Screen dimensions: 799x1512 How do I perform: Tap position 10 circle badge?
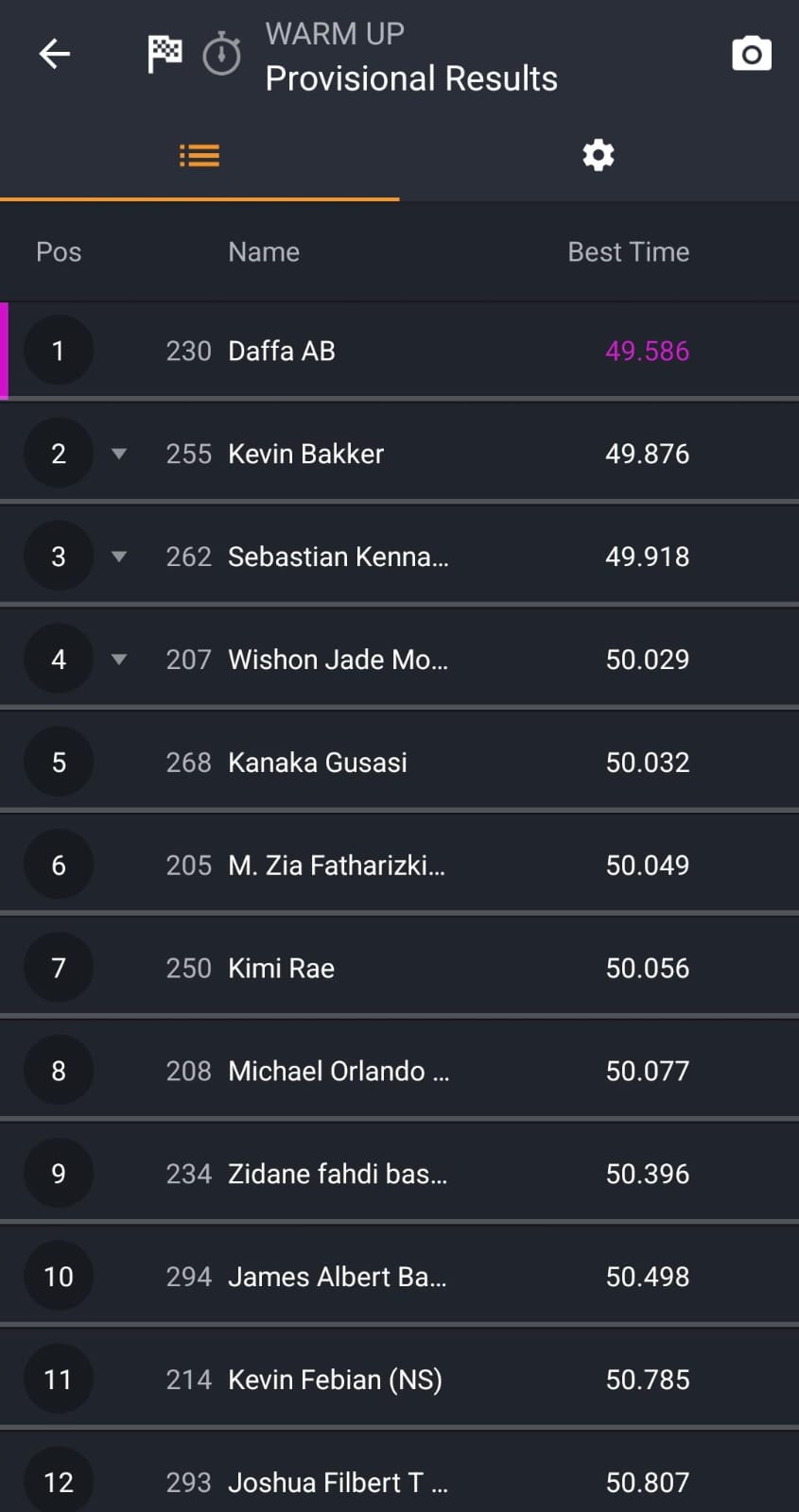click(x=59, y=1277)
